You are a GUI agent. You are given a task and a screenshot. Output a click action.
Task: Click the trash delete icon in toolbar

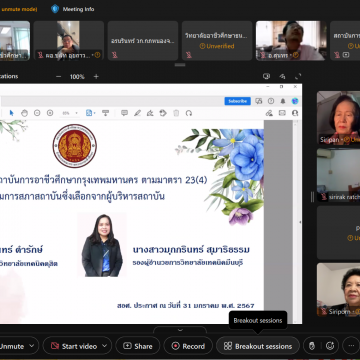click(176, 113)
